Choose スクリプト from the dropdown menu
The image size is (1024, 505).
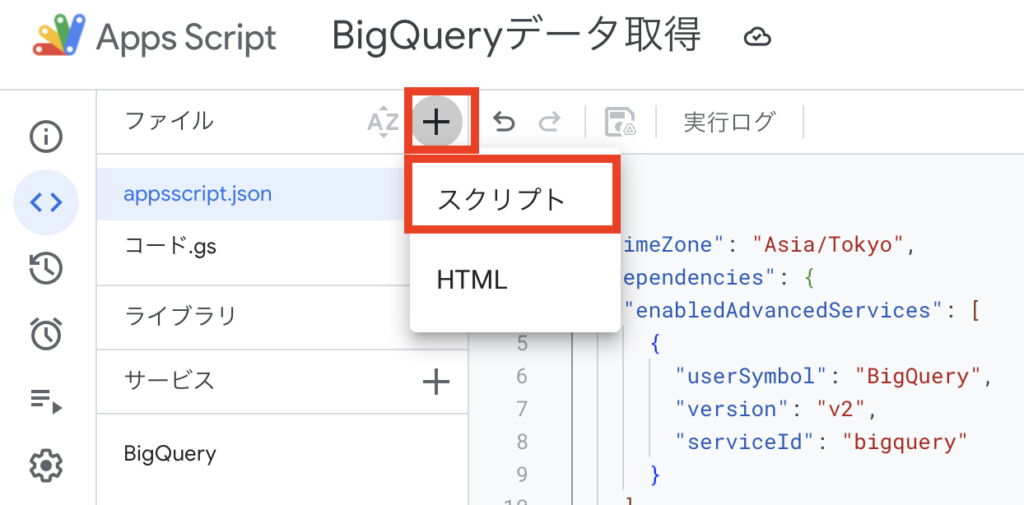(513, 198)
